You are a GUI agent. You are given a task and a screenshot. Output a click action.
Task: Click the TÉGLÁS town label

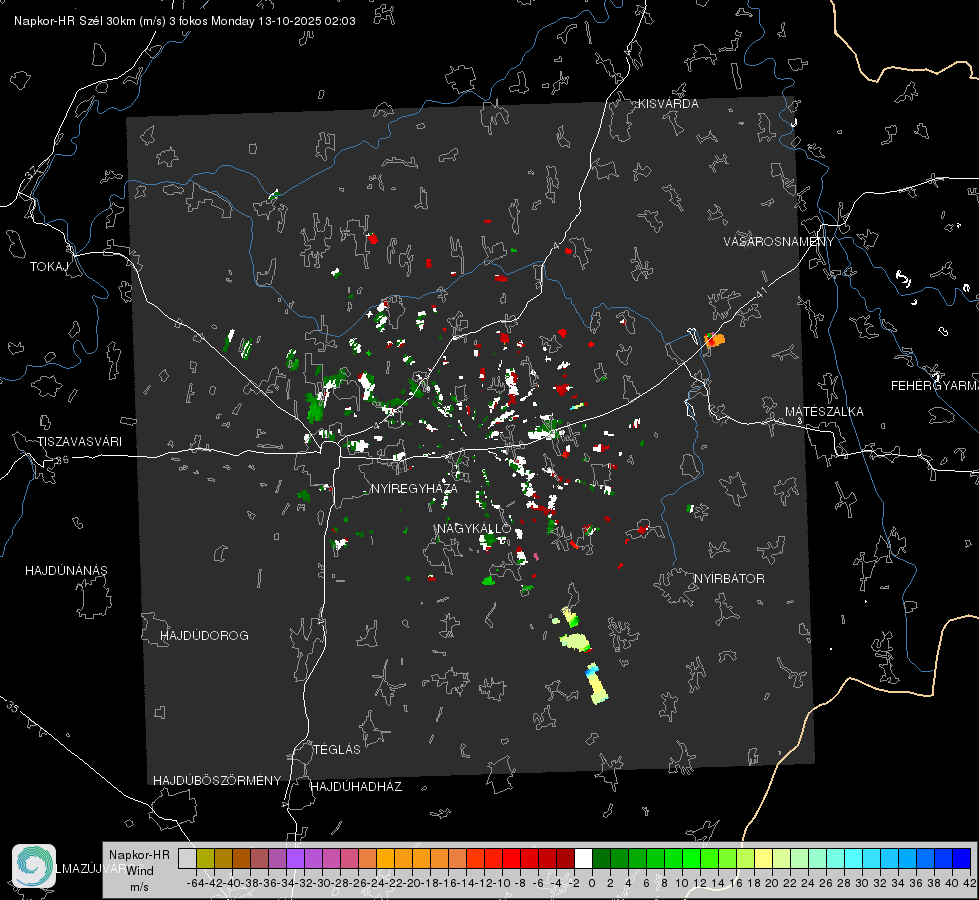pos(337,749)
